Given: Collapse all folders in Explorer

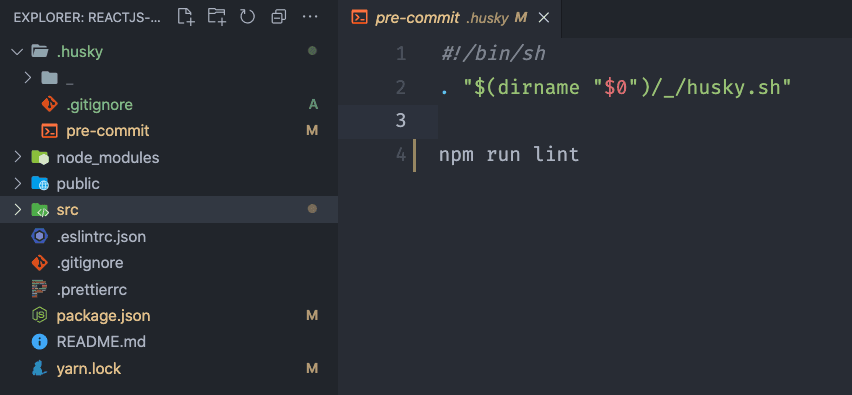Looking at the screenshot, I should [x=278, y=17].
